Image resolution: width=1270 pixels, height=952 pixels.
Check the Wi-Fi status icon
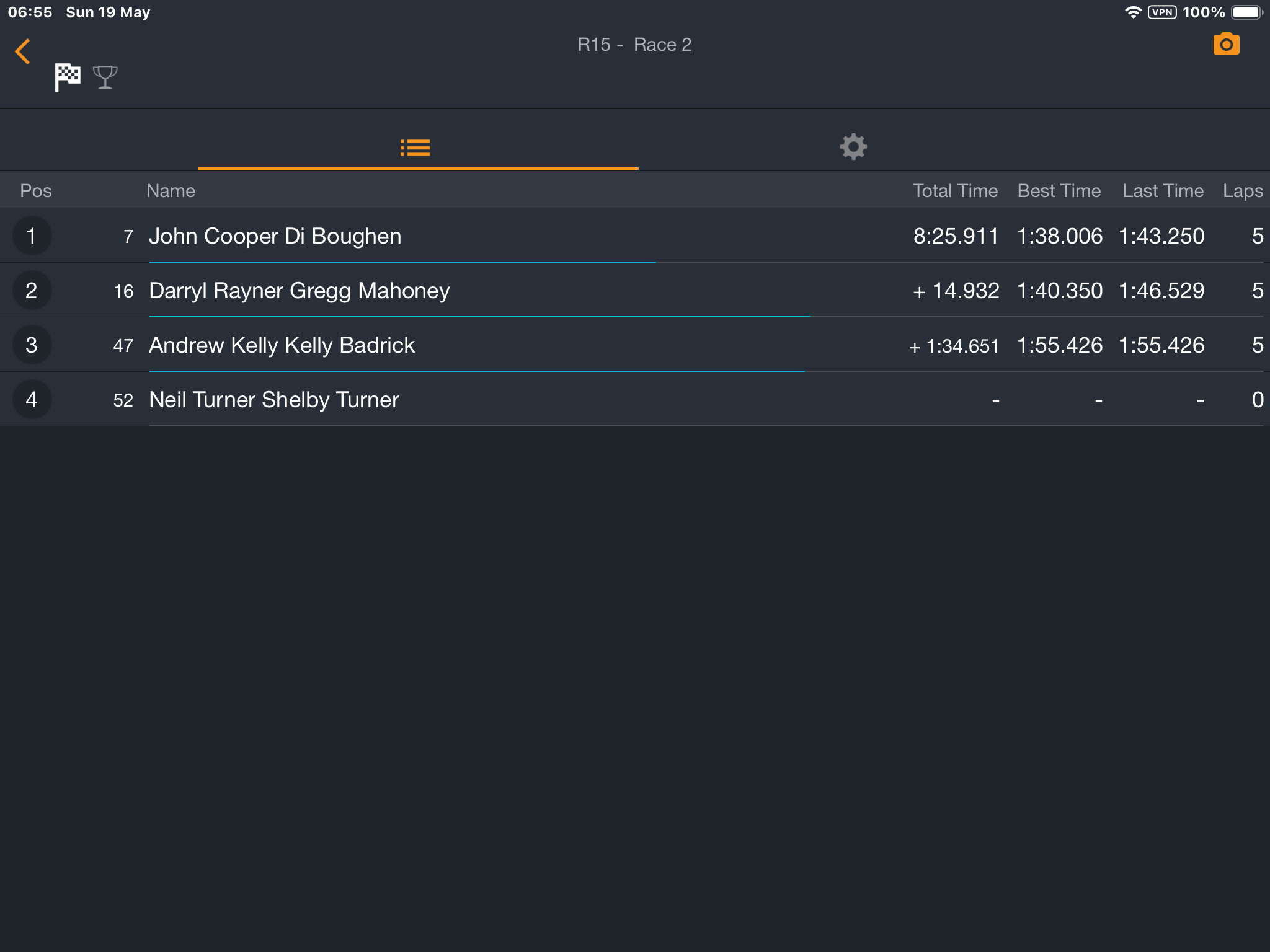(x=1133, y=12)
